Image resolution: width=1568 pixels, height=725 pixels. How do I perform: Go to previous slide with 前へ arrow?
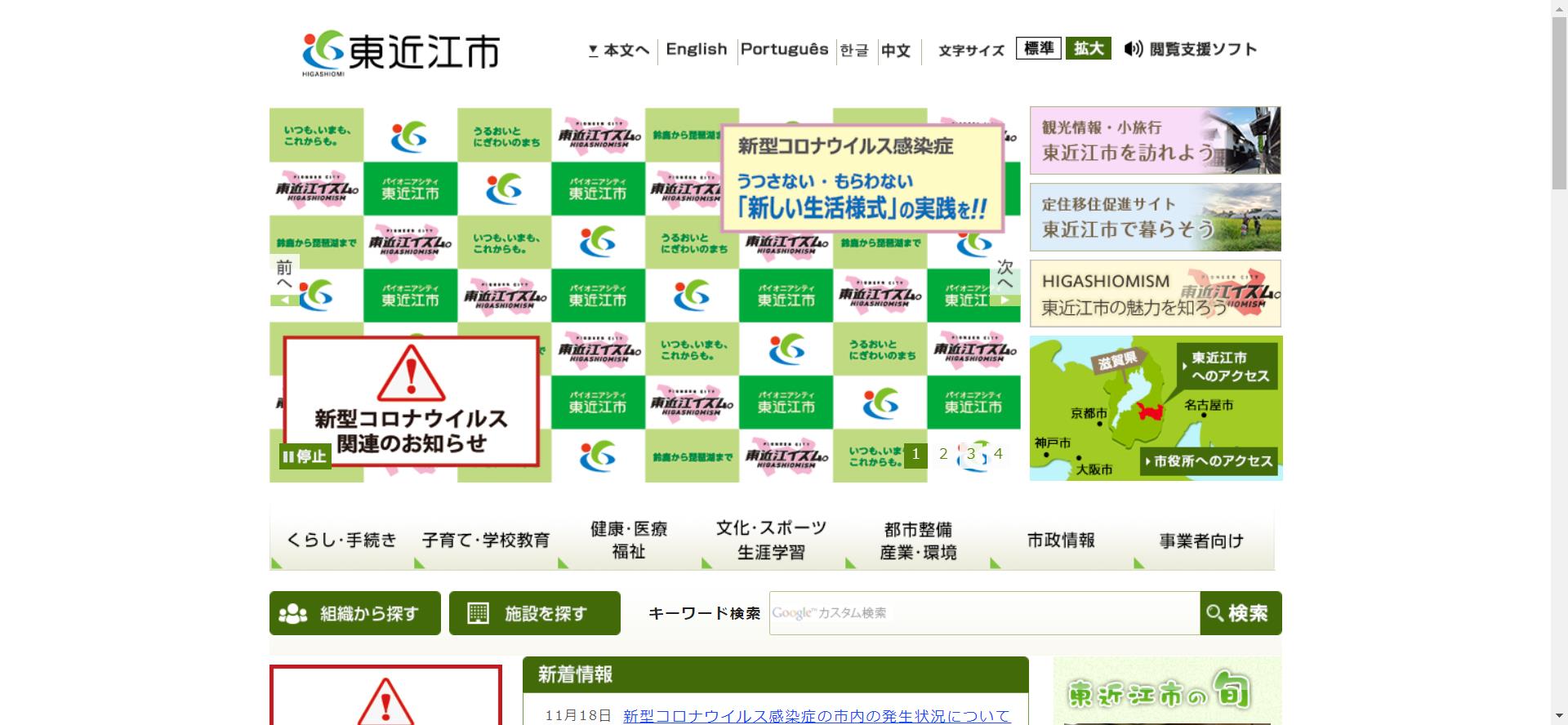click(284, 280)
